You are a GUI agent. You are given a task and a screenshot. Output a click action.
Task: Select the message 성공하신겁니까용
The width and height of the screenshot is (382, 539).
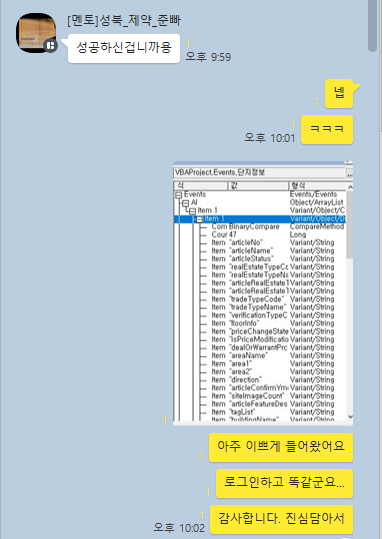point(124,48)
